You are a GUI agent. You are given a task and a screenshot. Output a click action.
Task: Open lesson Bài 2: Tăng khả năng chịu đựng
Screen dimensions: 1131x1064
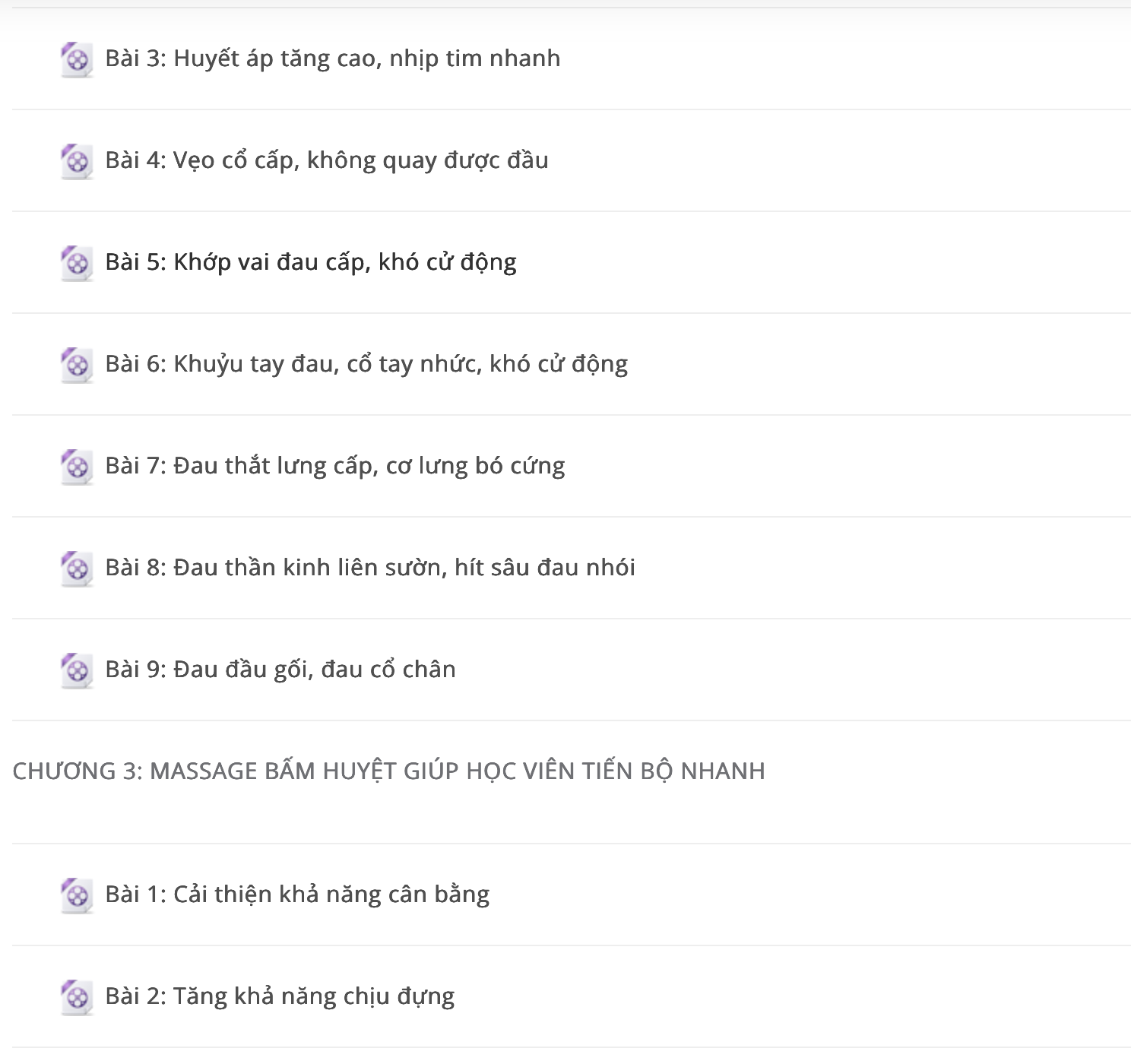click(x=280, y=996)
